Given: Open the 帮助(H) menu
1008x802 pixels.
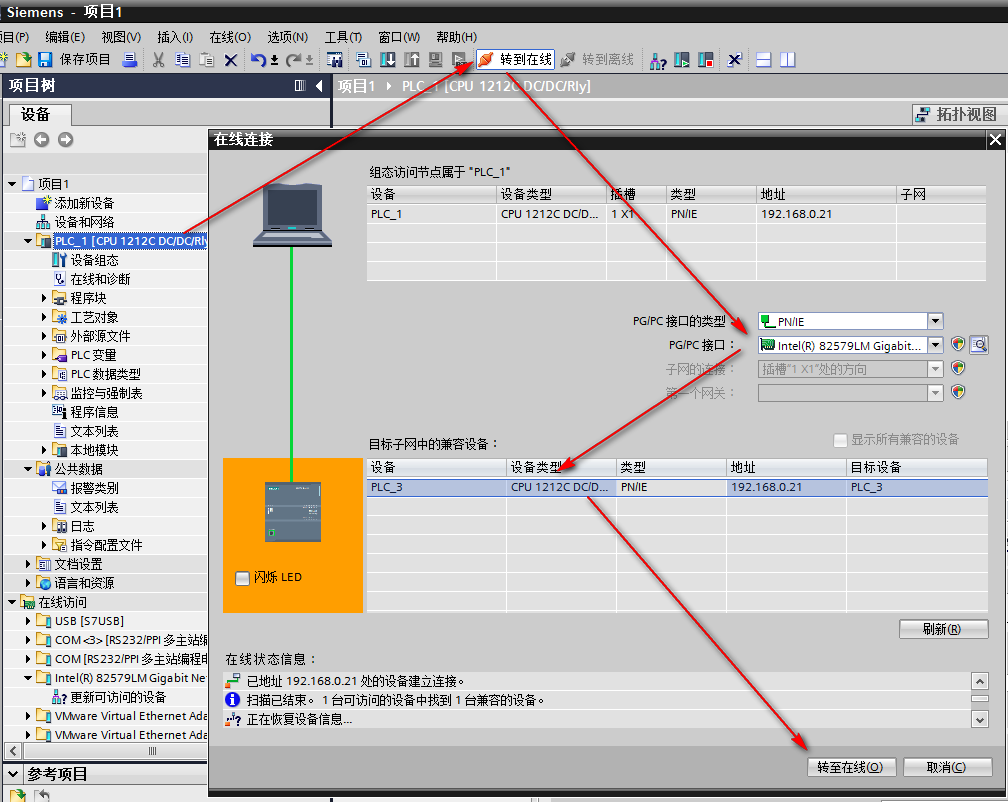Looking at the screenshot, I should pos(456,37).
